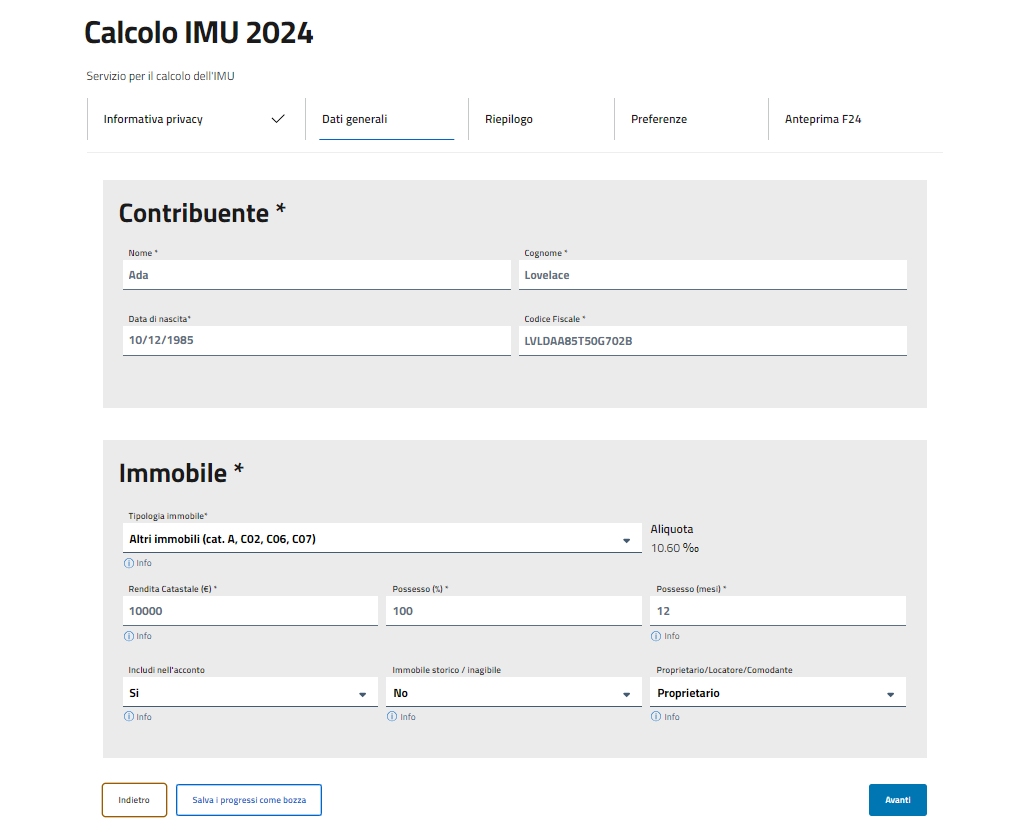Focus the Rendita Catastale field

point(250,611)
